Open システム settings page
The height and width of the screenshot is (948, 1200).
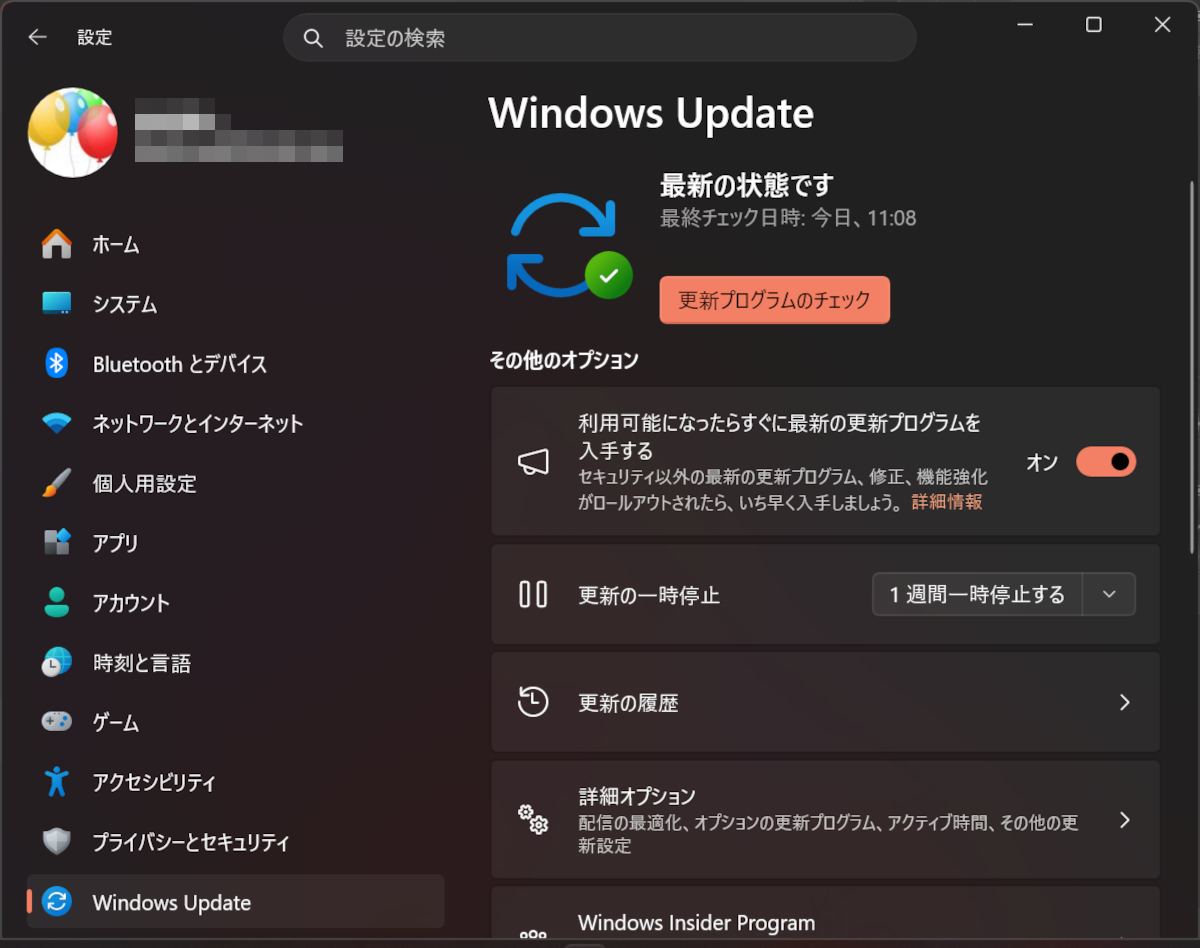[x=236, y=304]
